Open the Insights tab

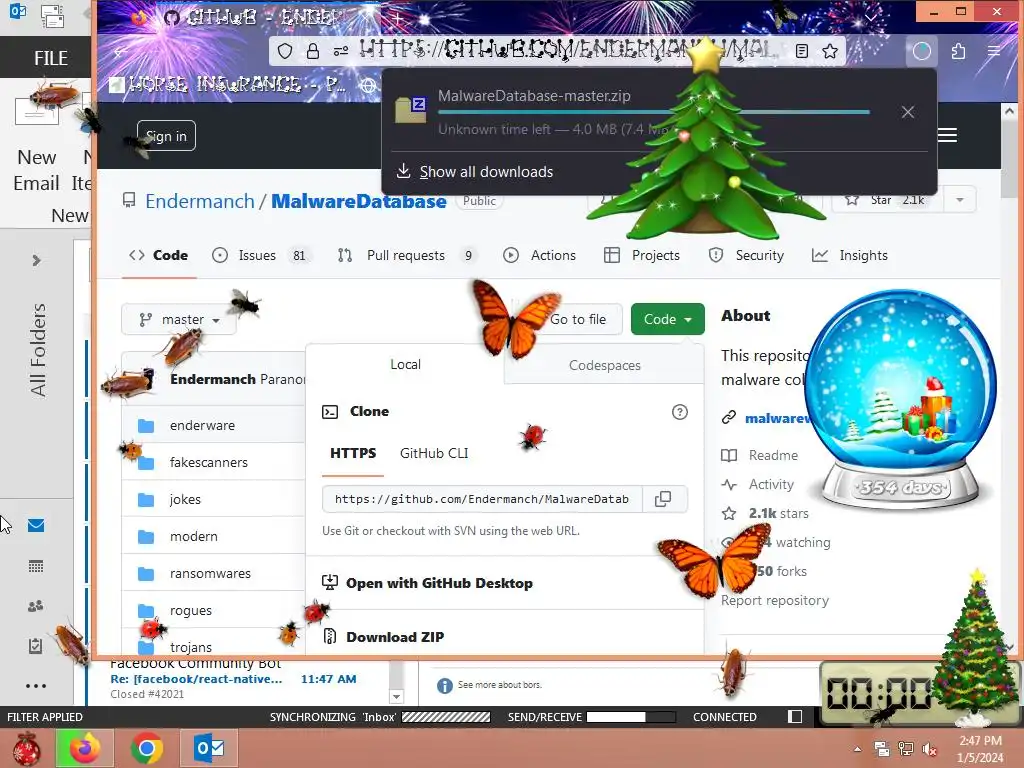pyautogui.click(x=850, y=255)
